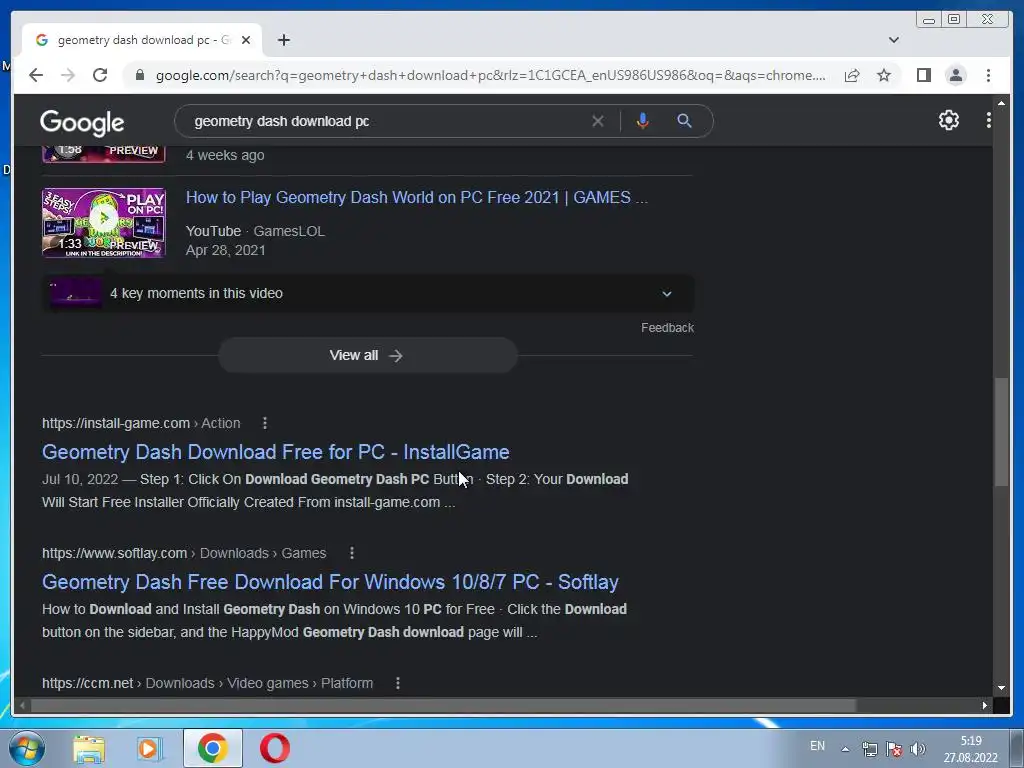Open the Chrome three-dot menu
The image size is (1024, 768).
click(x=988, y=75)
